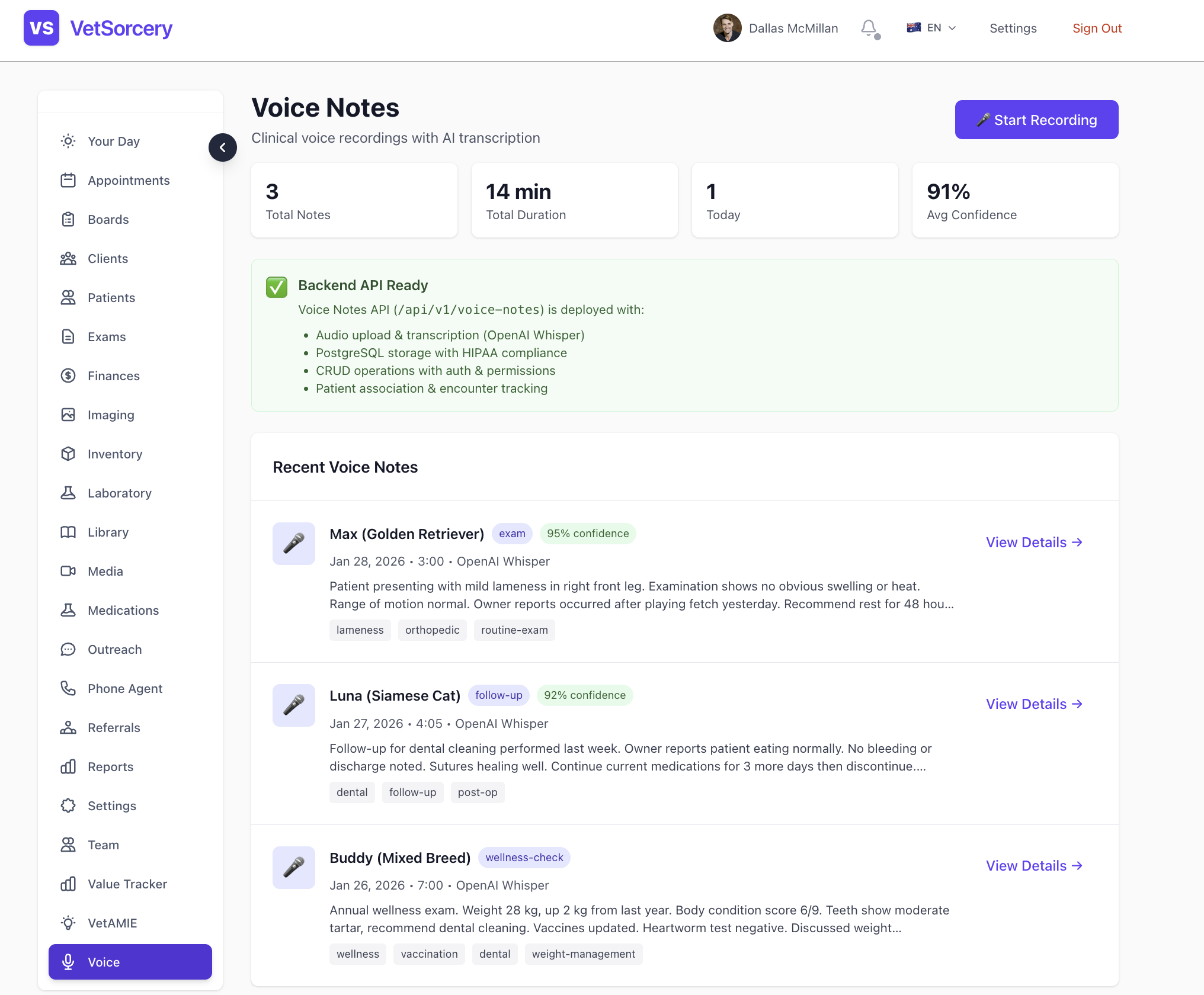
Task: Click the weight-management tag on Buddy's note
Action: (x=583, y=954)
